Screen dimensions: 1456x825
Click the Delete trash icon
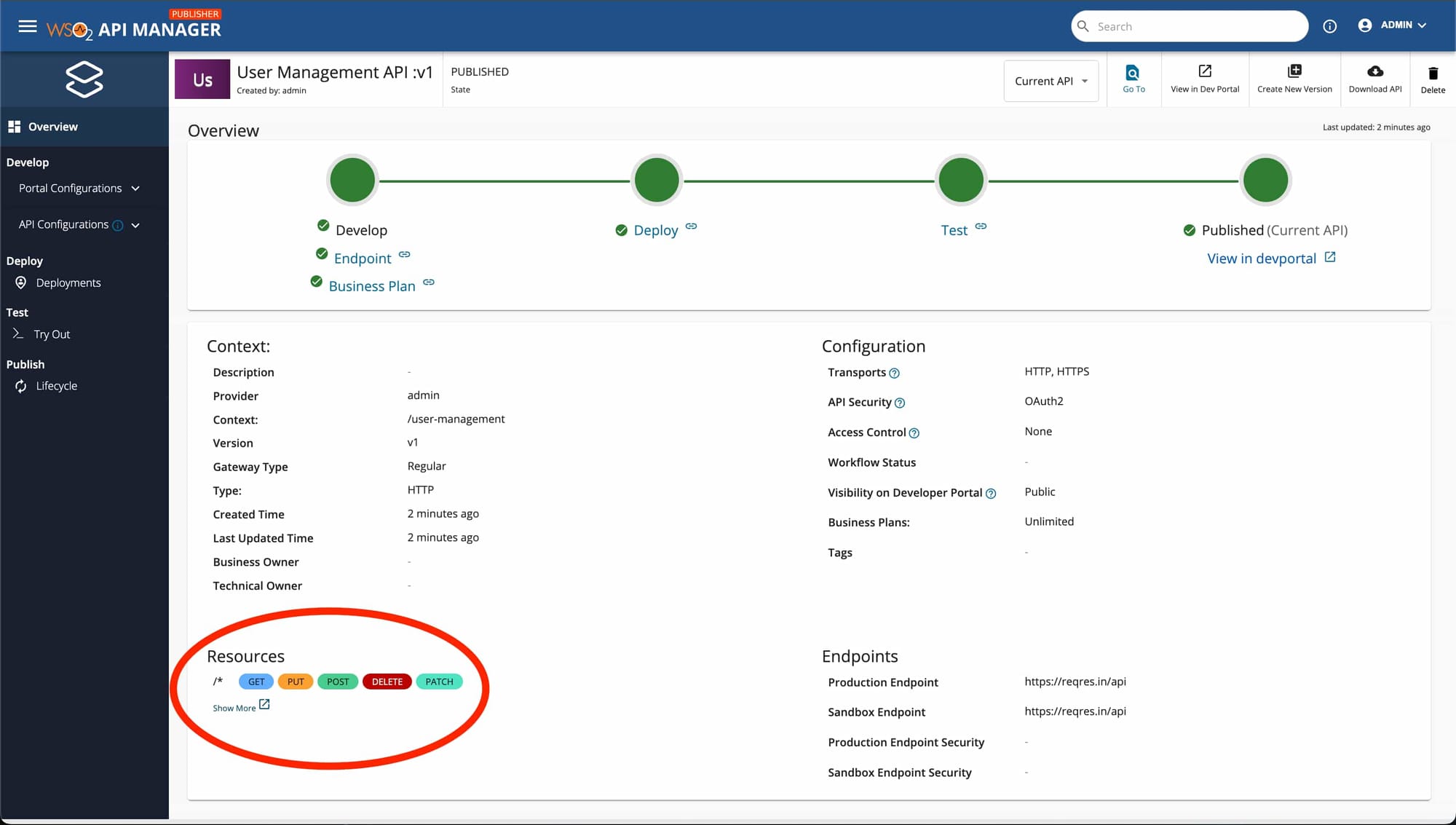point(1433,73)
